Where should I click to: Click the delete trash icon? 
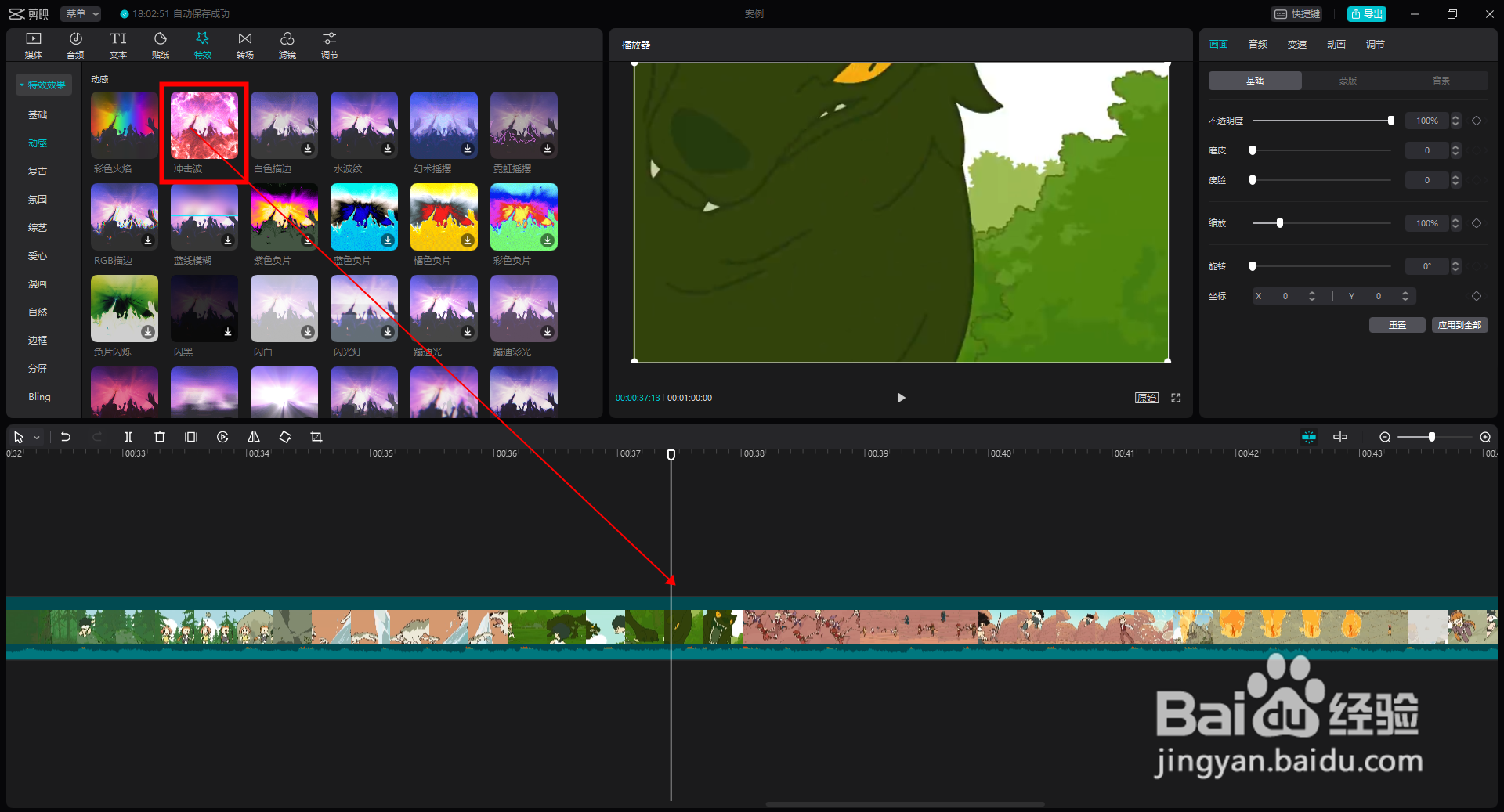tap(160, 437)
